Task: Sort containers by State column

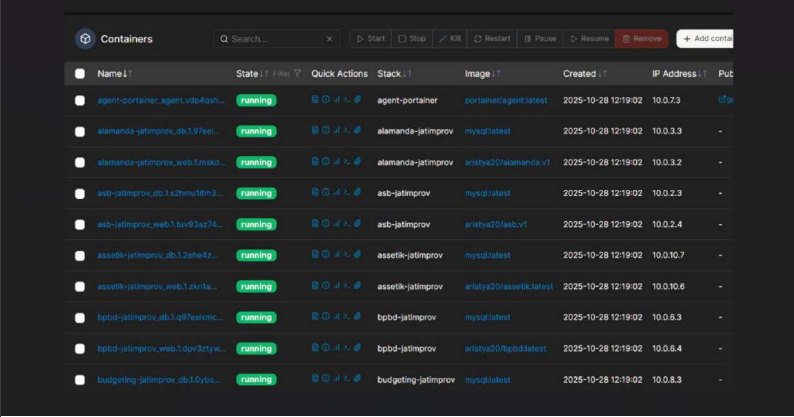Action: [x=252, y=73]
